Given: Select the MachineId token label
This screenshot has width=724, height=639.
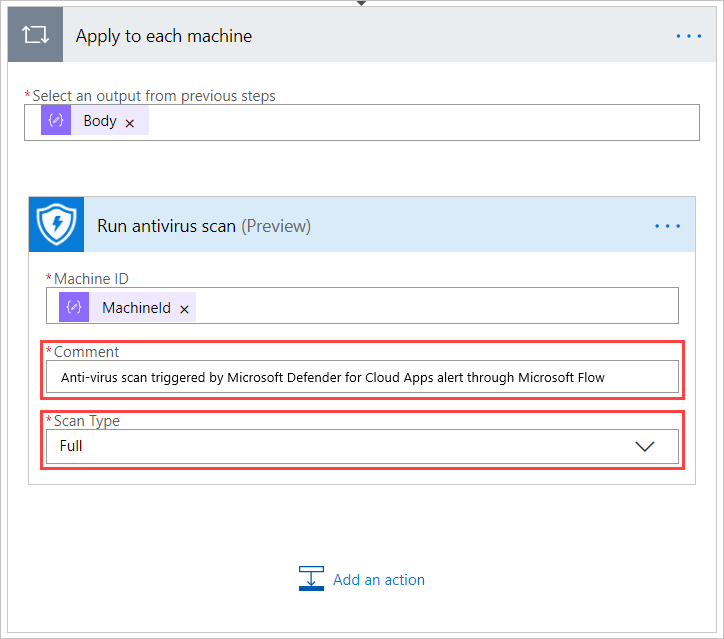Looking at the screenshot, I should (x=136, y=307).
